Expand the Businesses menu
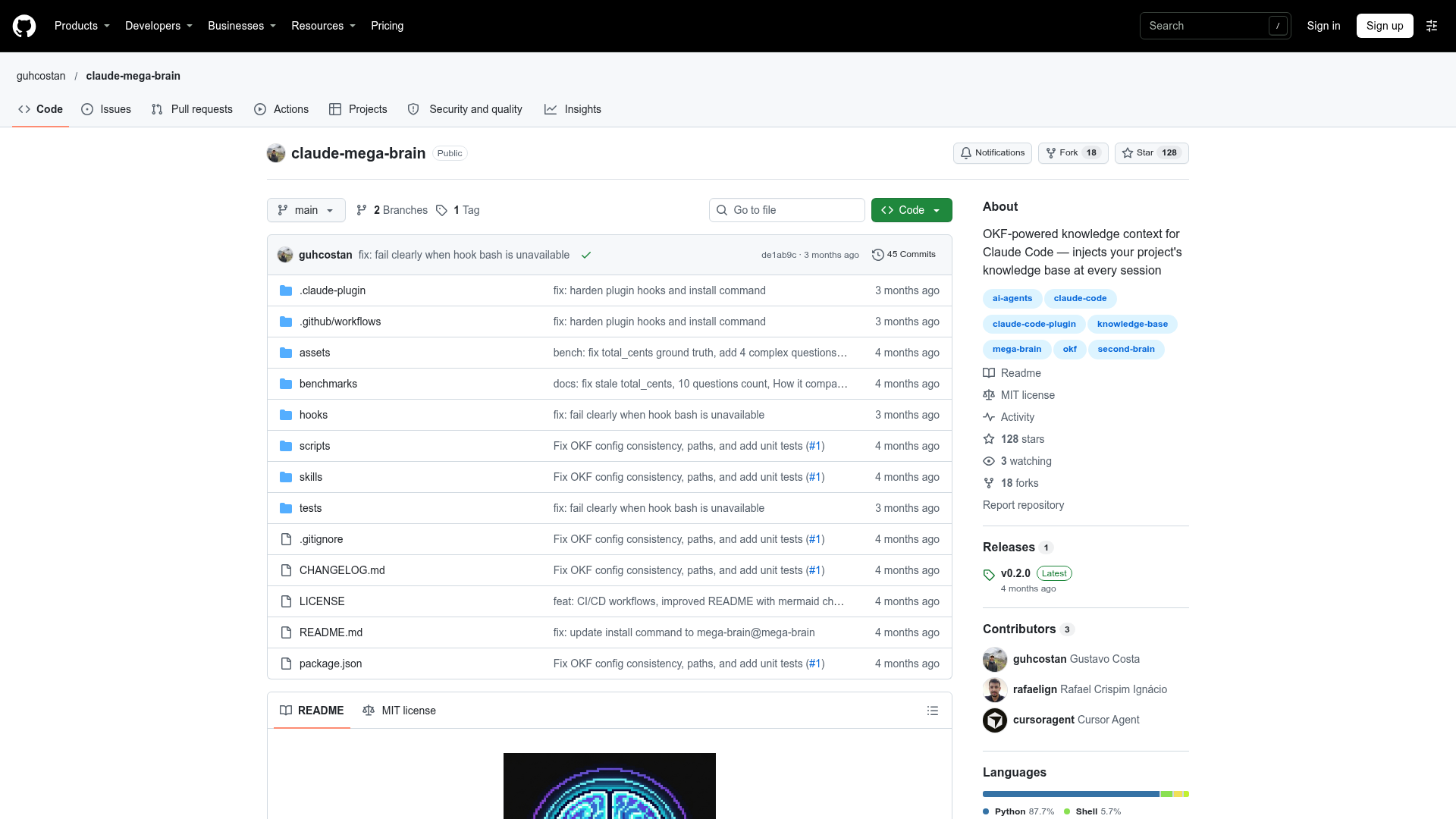The width and height of the screenshot is (1456, 819). [242, 26]
